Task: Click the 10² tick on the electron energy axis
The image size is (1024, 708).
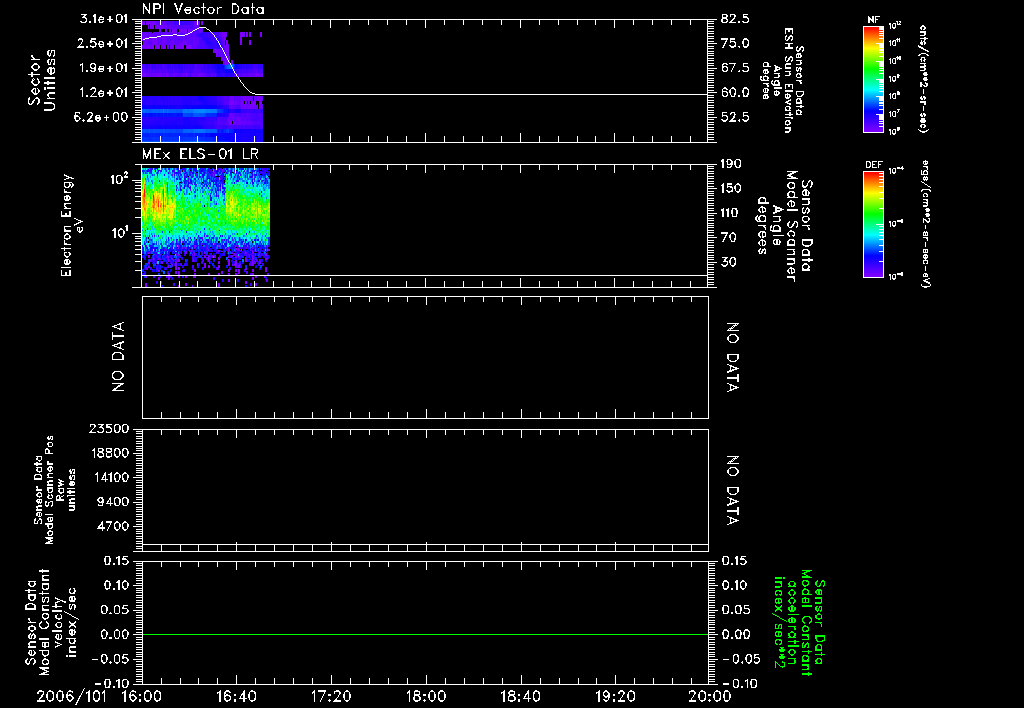Action: click(119, 178)
